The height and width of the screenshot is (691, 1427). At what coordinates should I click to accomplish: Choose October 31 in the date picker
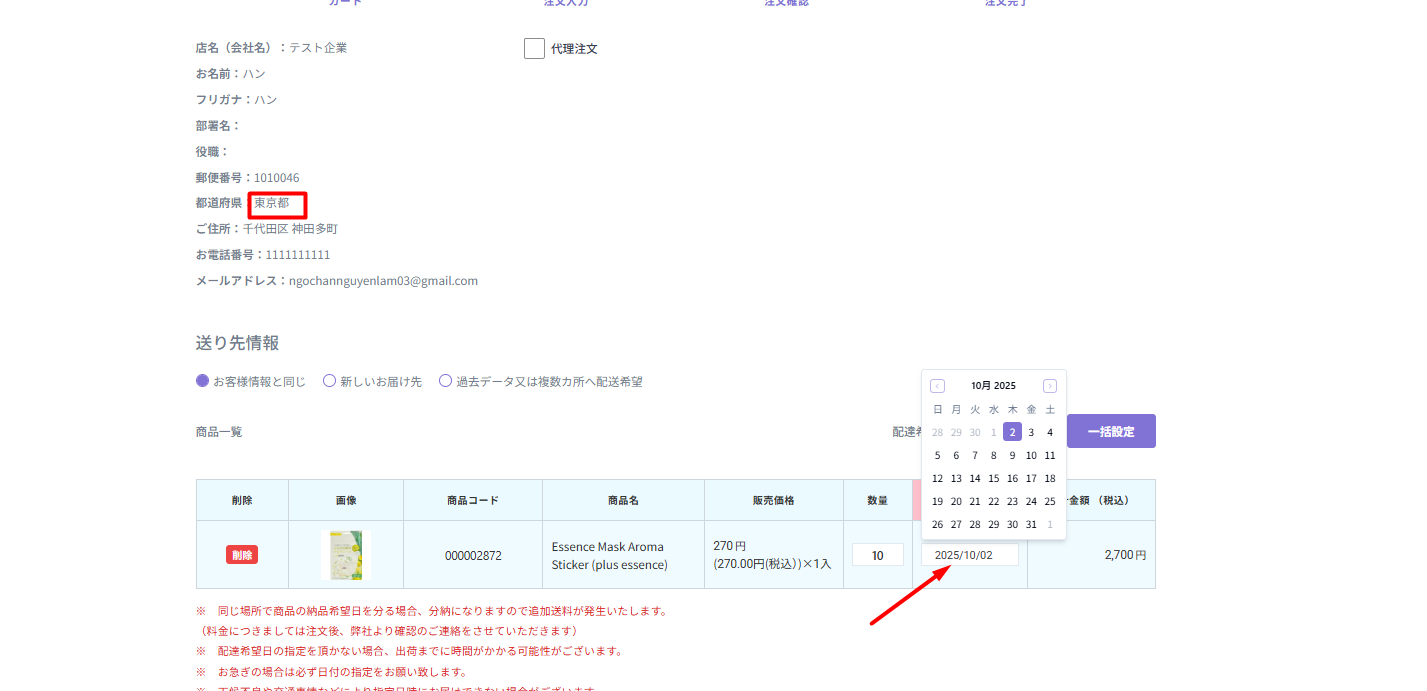click(x=1031, y=525)
